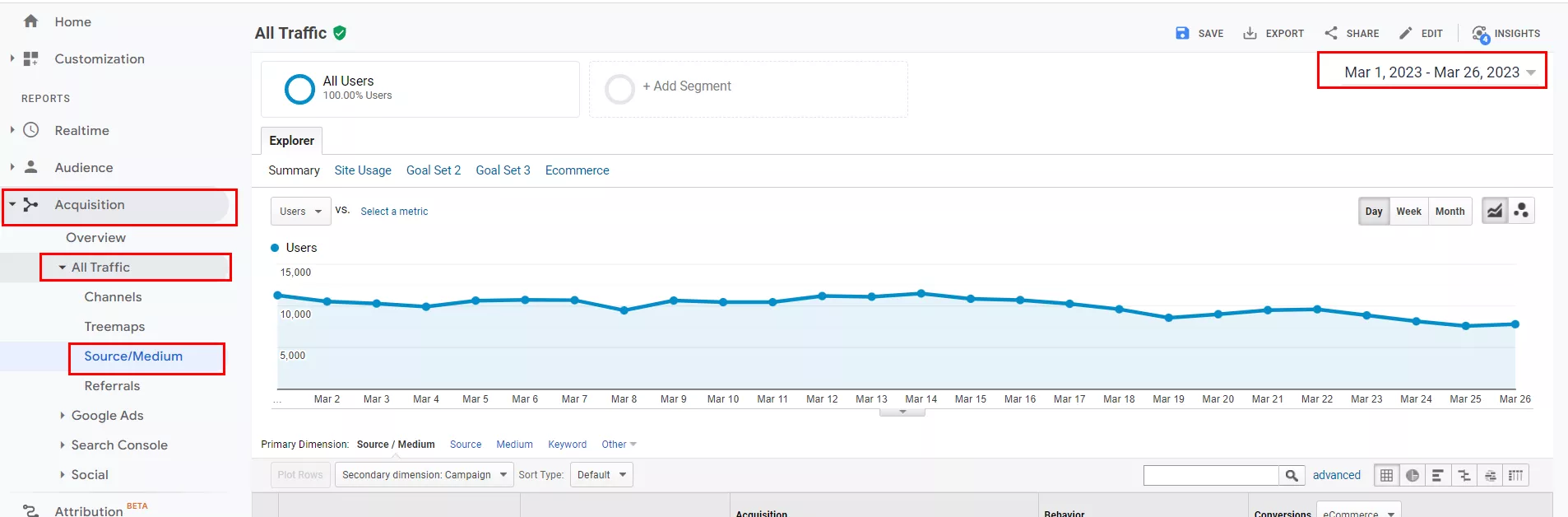The image size is (1568, 517).
Task: Open the Attribution beta section
Action: click(x=88, y=510)
